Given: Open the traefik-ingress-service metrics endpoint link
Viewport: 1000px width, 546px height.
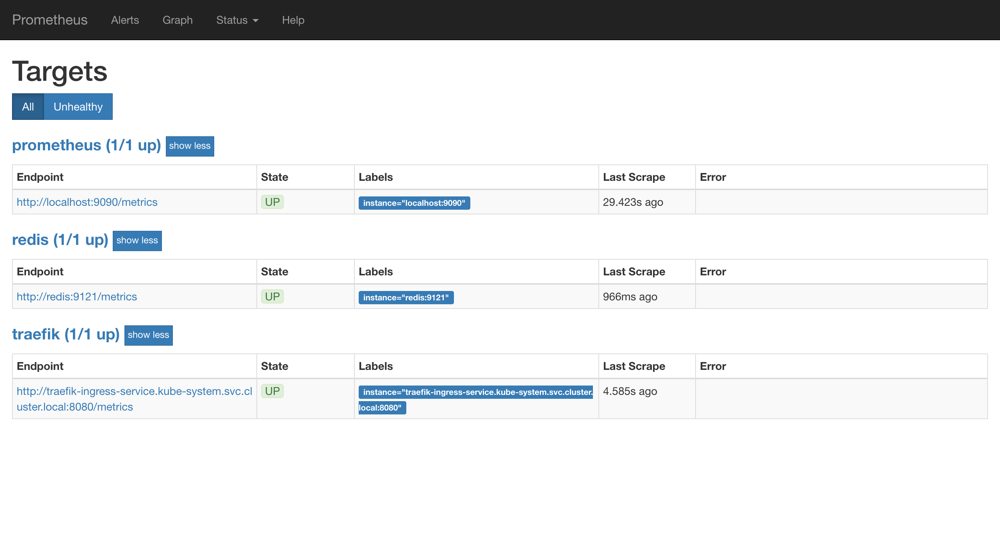Looking at the screenshot, I should coord(135,399).
